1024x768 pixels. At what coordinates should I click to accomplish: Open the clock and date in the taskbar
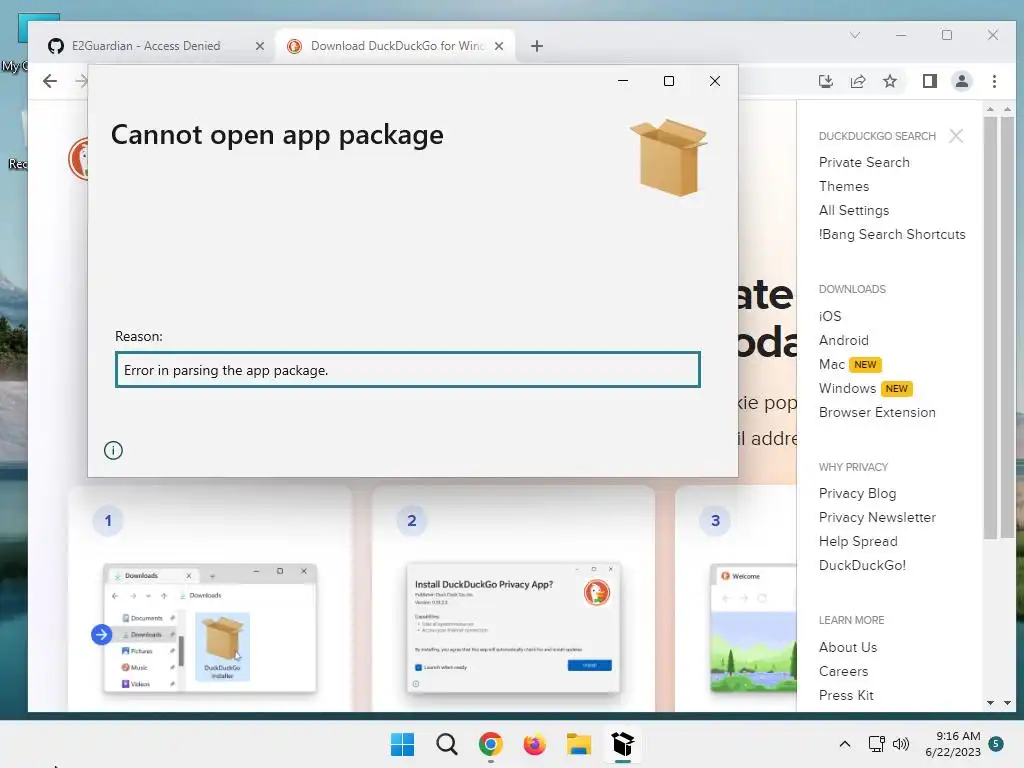click(x=953, y=744)
